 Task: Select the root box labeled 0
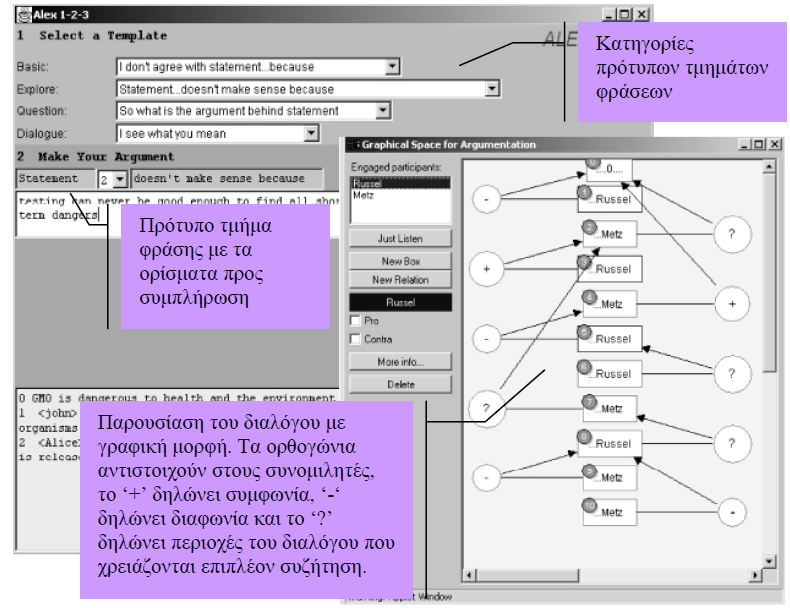(x=609, y=170)
